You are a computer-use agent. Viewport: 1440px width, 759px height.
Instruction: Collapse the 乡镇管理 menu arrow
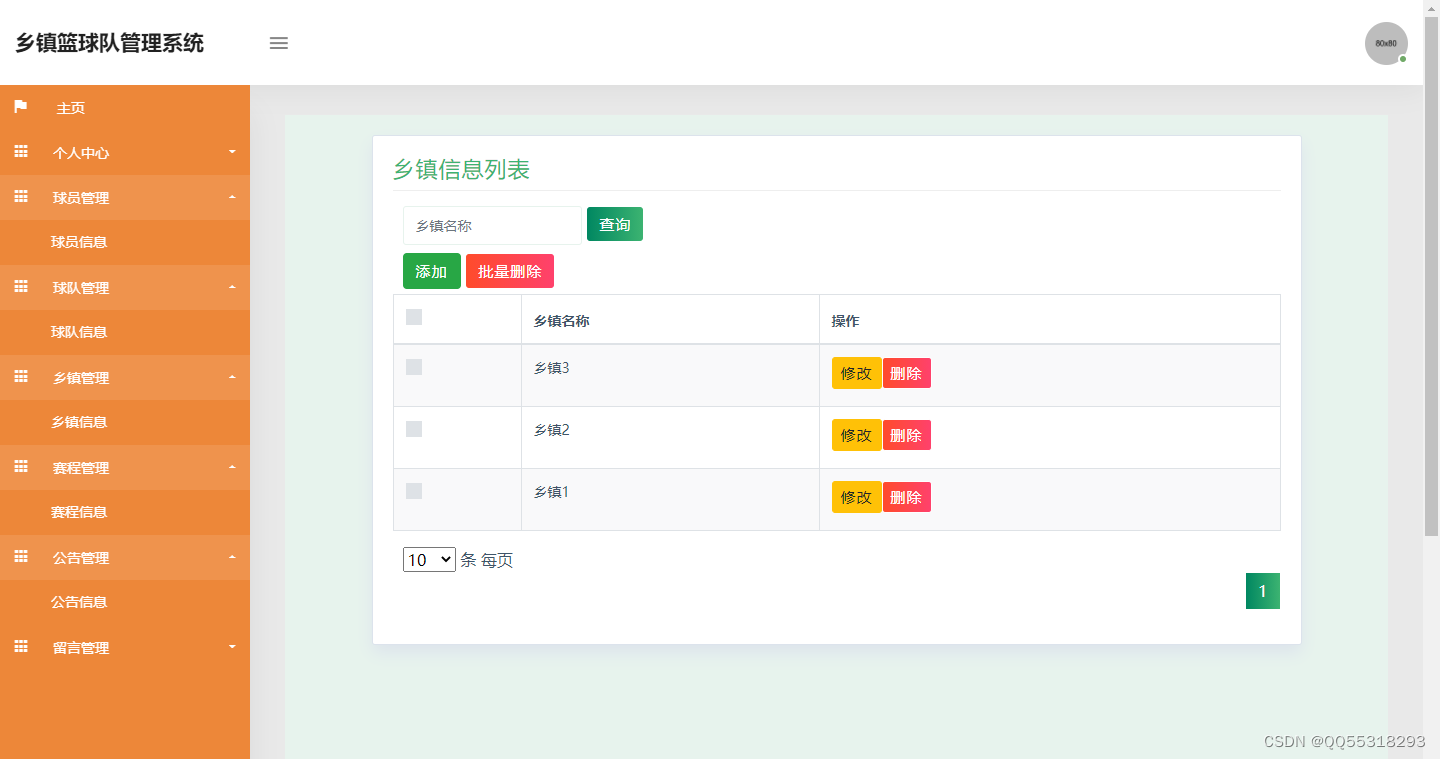(x=232, y=377)
